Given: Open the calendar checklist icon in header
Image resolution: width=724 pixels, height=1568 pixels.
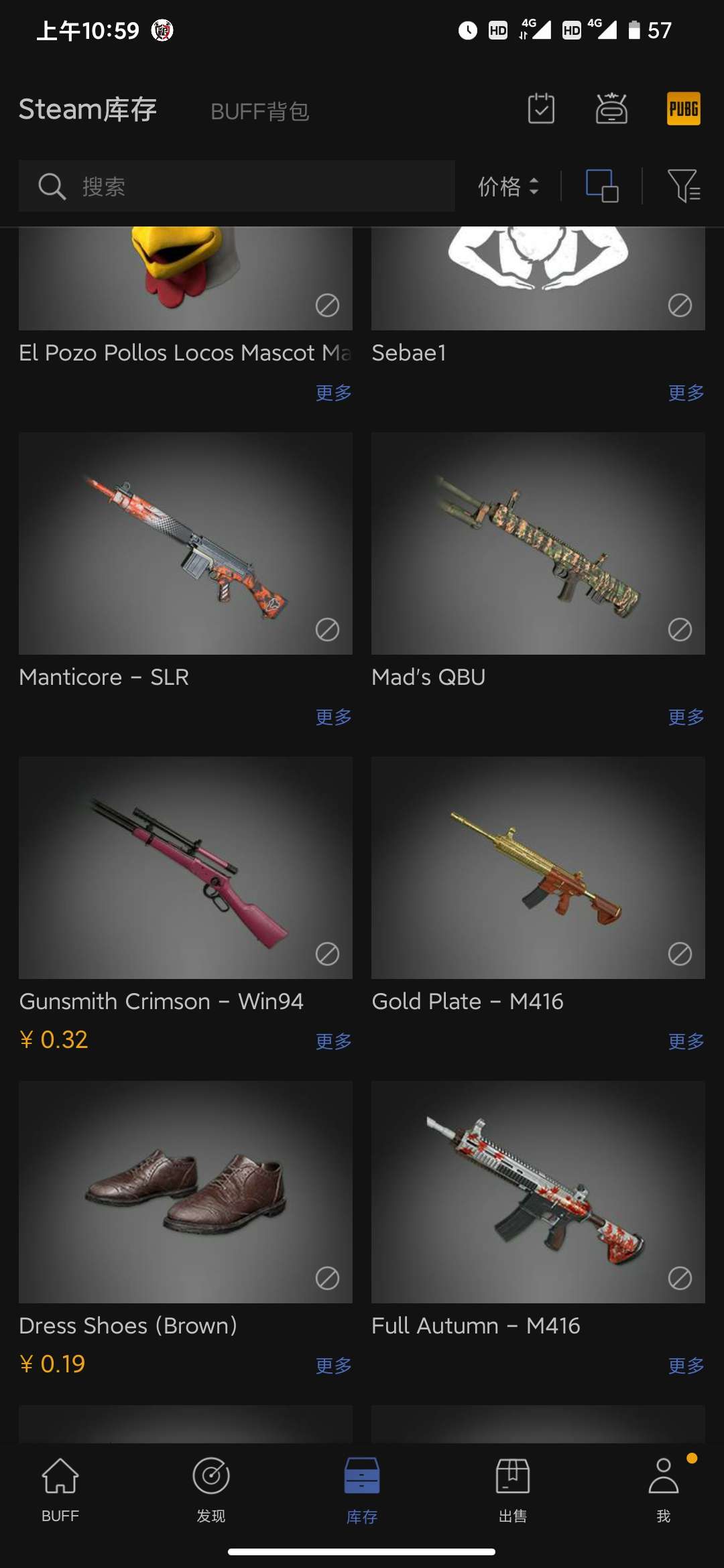Looking at the screenshot, I should [x=541, y=109].
